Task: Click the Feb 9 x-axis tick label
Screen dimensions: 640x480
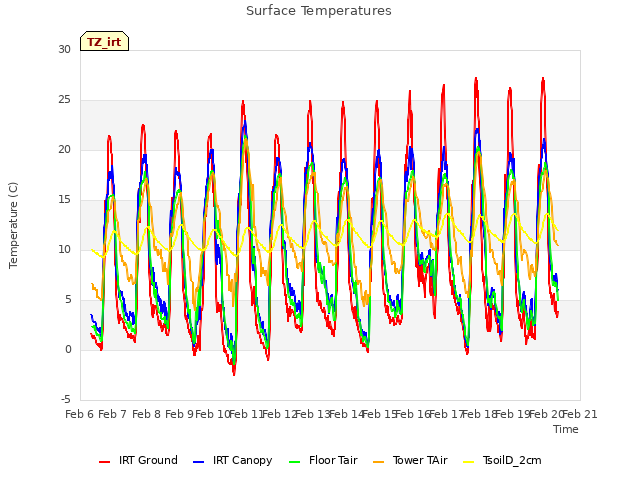Action: (x=179, y=414)
